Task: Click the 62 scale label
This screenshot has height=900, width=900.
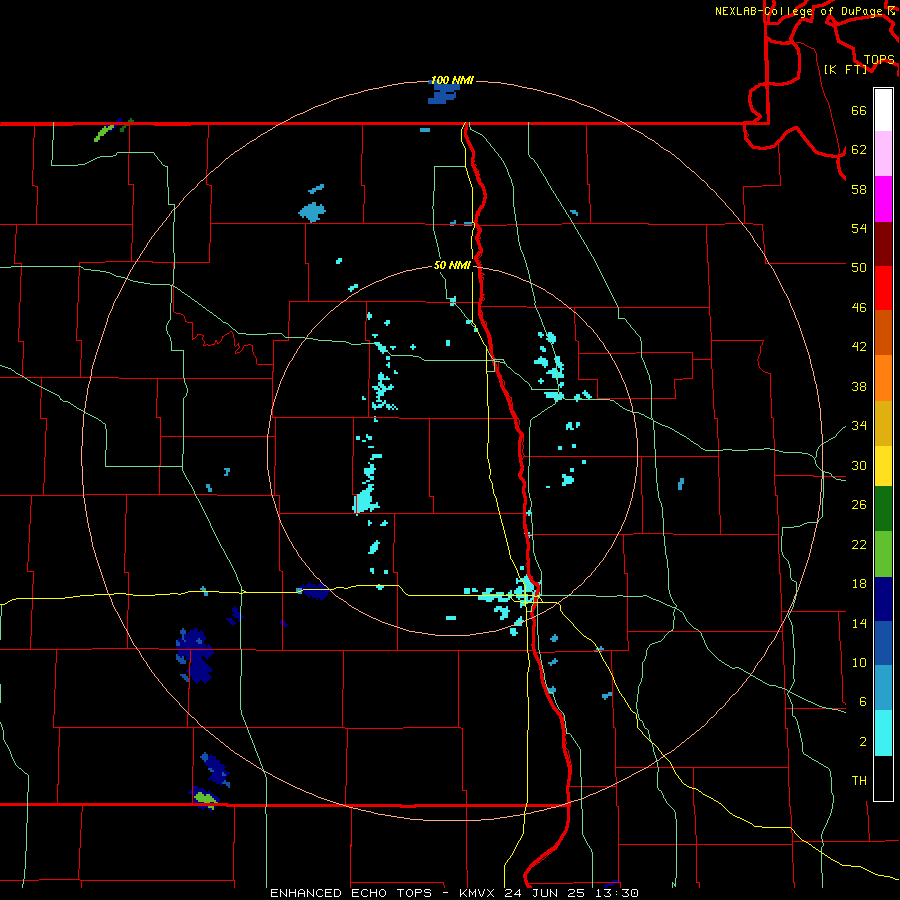Action: tap(859, 150)
